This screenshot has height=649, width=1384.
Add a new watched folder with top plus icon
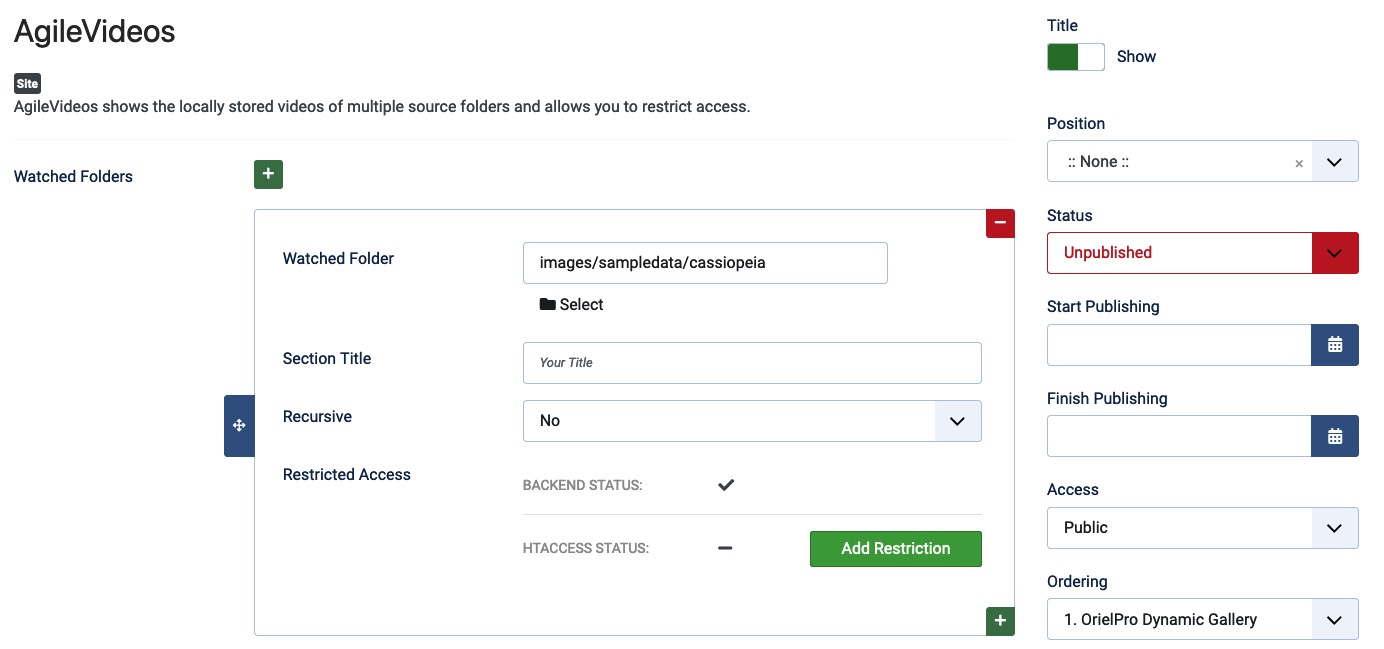(x=268, y=174)
